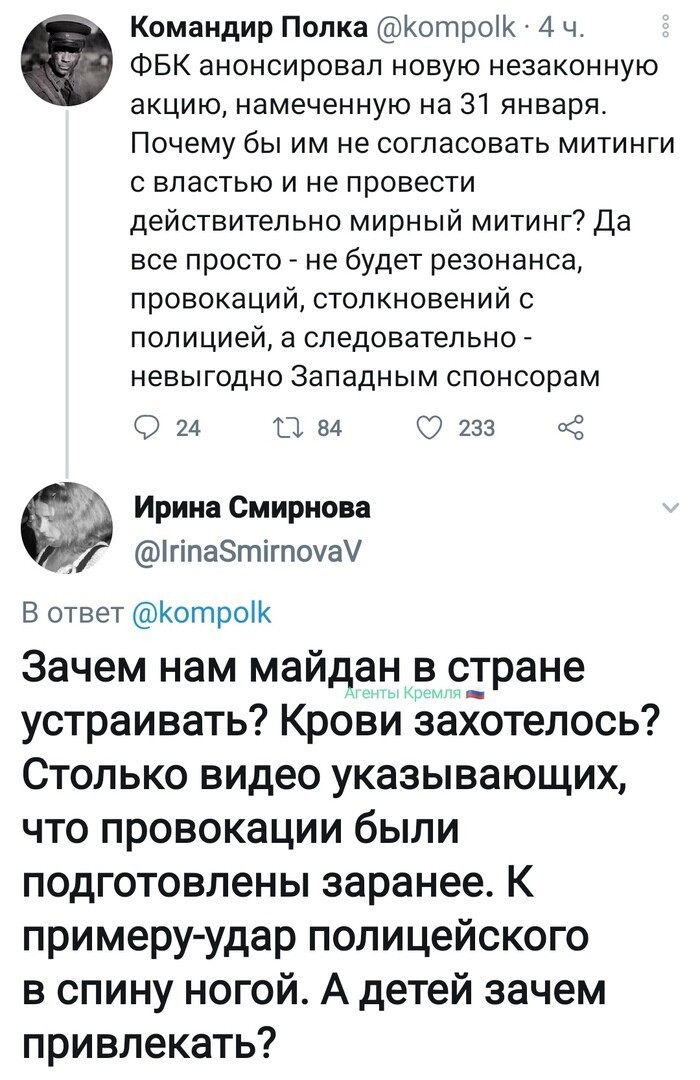Open the Командир Полка display name
The width and height of the screenshot is (700, 1080).
(x=249, y=28)
